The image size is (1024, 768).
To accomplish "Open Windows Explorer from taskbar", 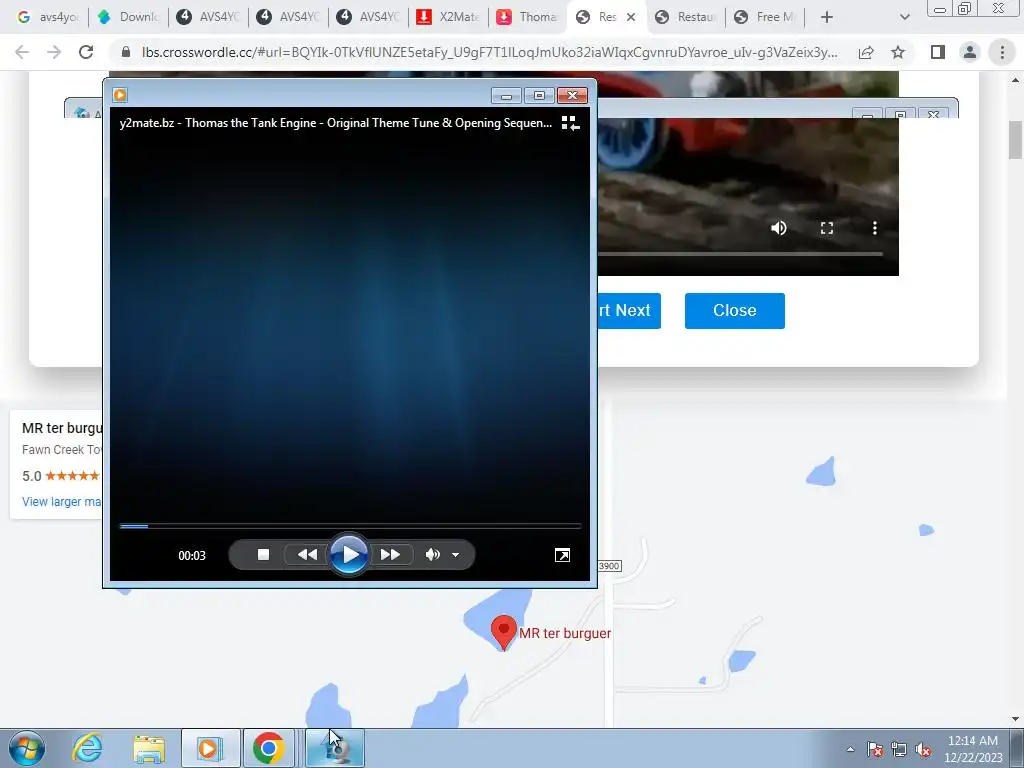I will coord(149,748).
